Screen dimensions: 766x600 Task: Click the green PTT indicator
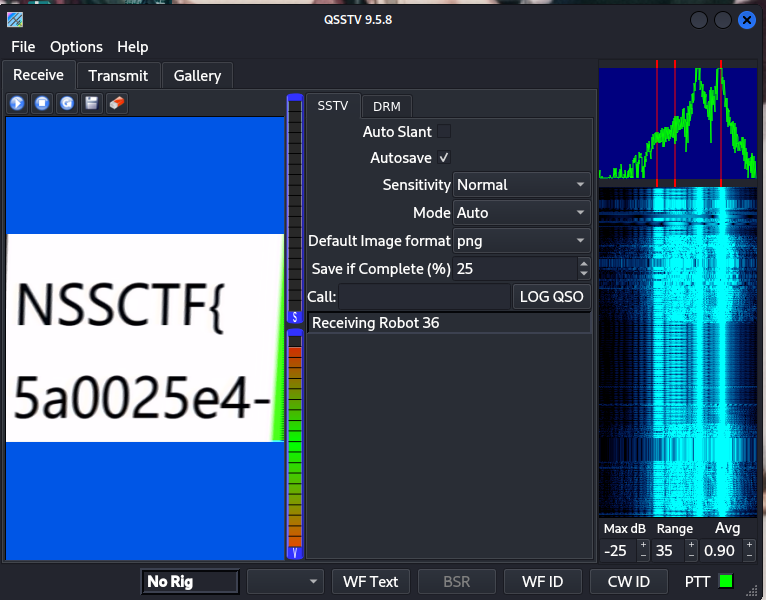[725, 581]
